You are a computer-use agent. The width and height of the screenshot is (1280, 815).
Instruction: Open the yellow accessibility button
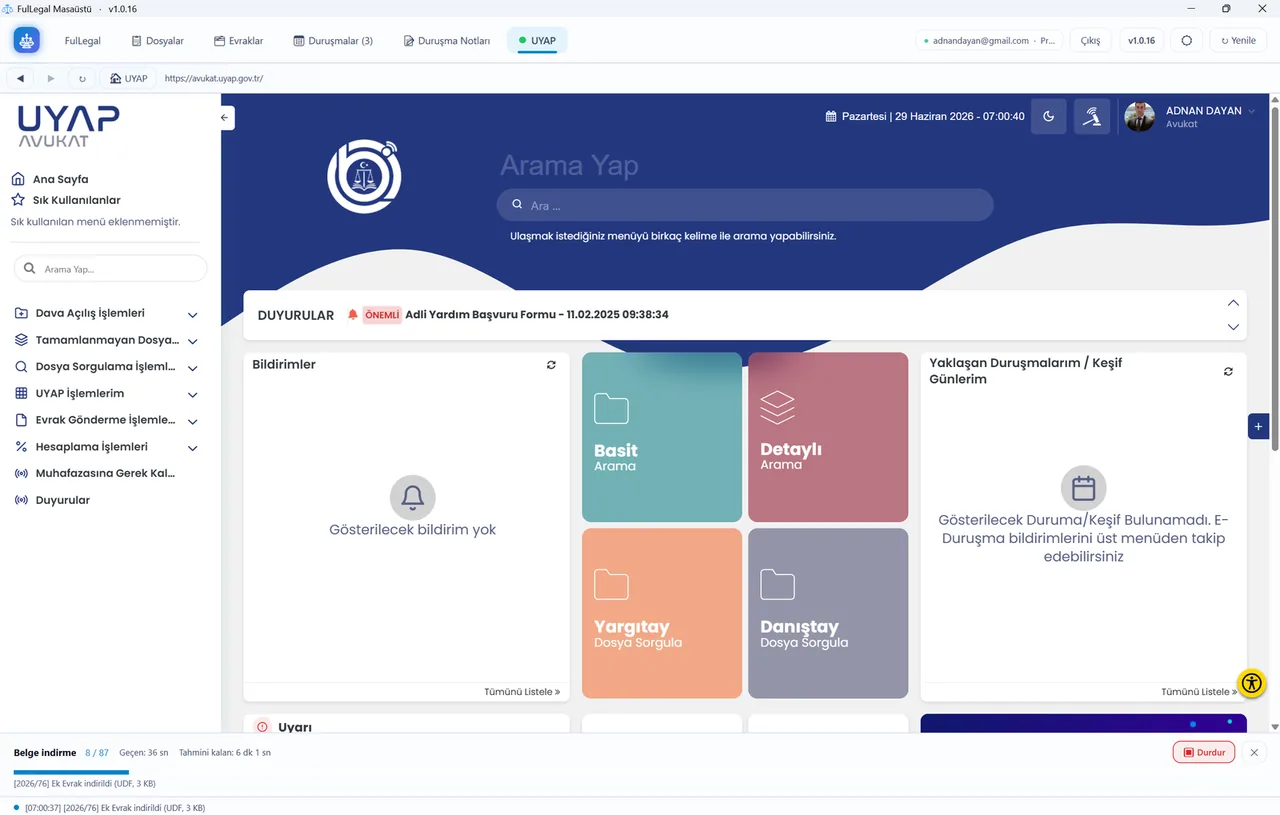point(1252,683)
